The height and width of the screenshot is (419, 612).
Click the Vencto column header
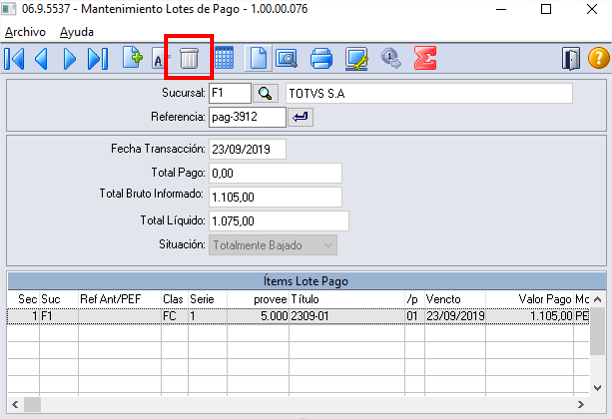click(x=455, y=299)
